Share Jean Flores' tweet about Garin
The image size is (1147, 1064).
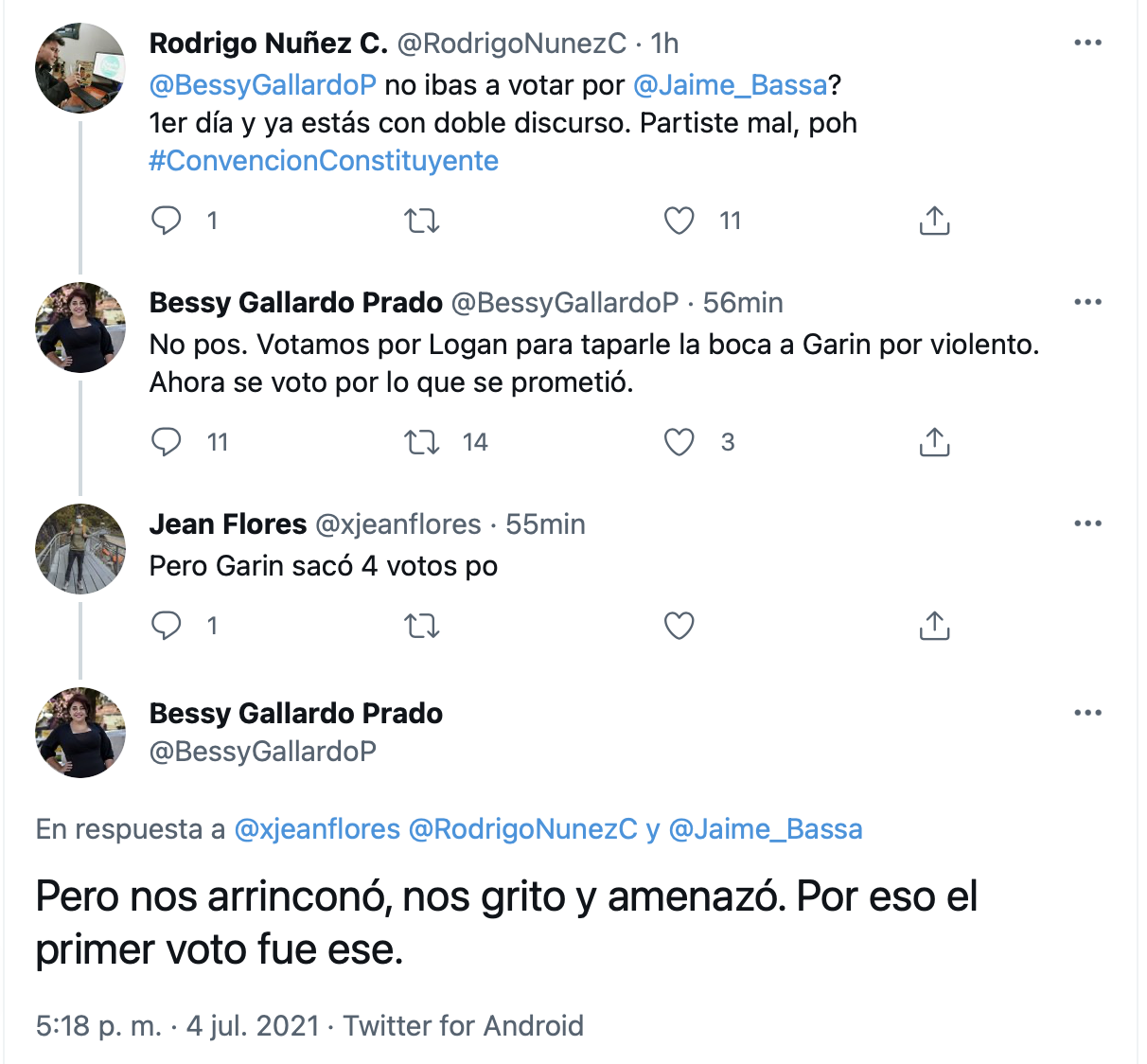tap(934, 626)
